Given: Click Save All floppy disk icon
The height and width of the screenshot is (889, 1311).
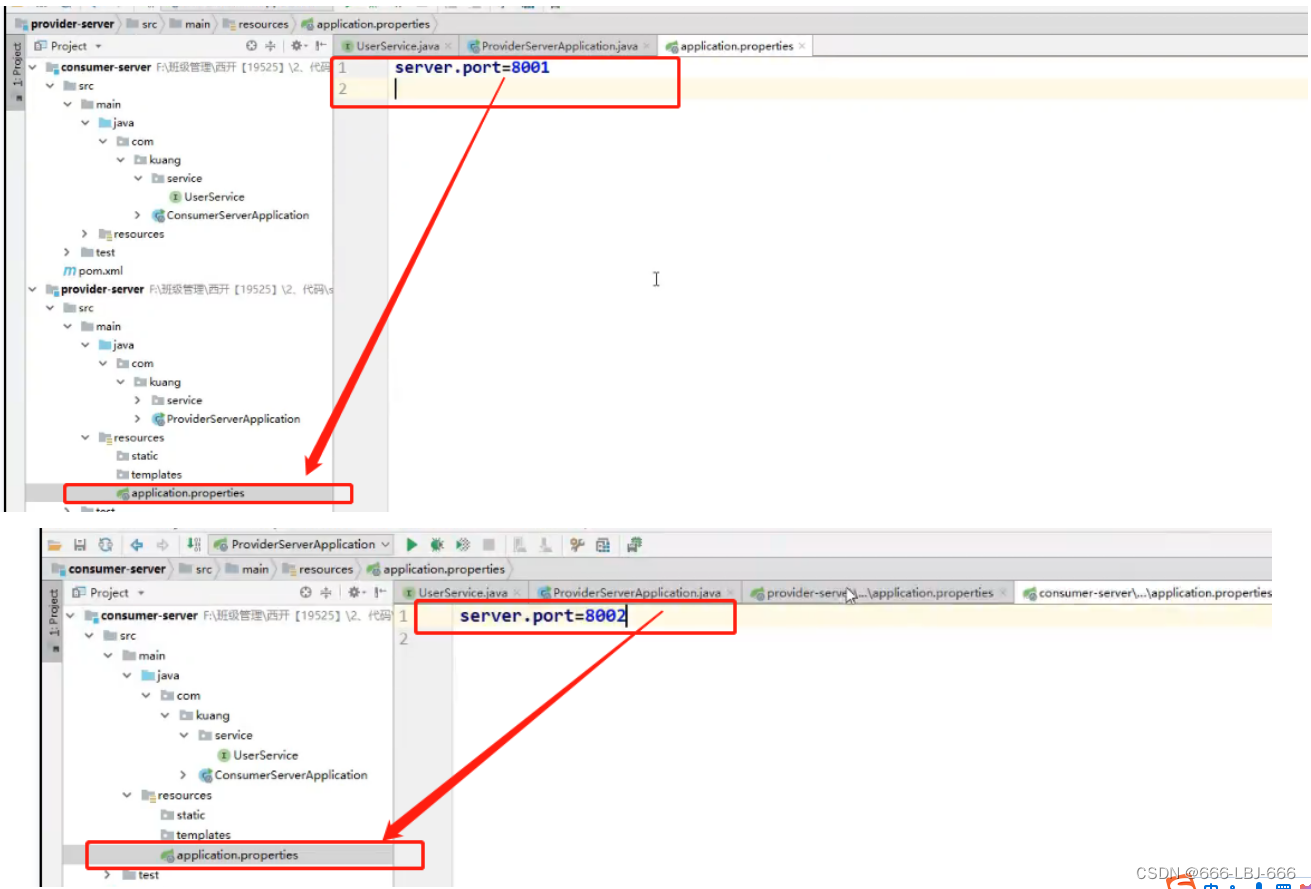Looking at the screenshot, I should pyautogui.click(x=80, y=545).
